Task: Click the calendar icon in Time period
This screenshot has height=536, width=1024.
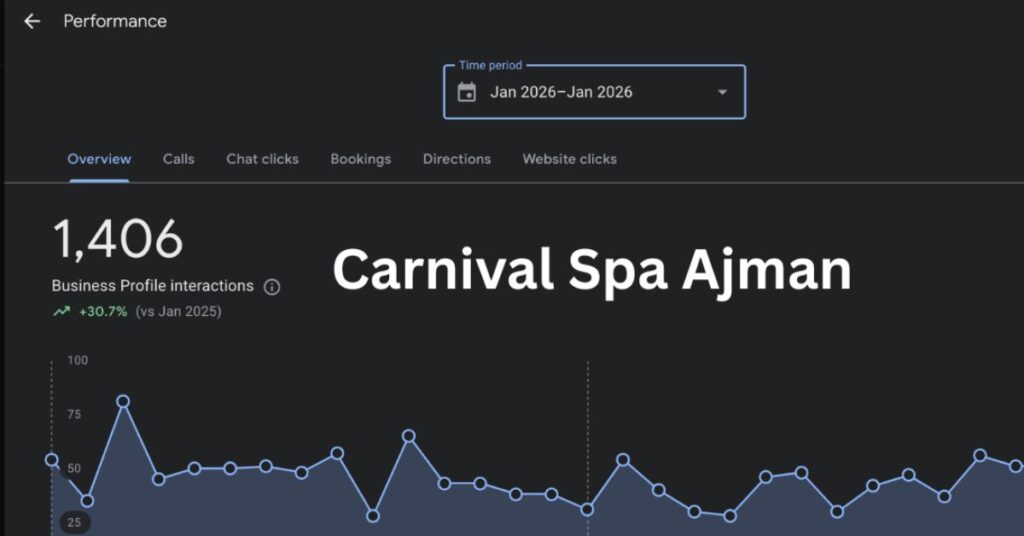Action: click(x=466, y=92)
